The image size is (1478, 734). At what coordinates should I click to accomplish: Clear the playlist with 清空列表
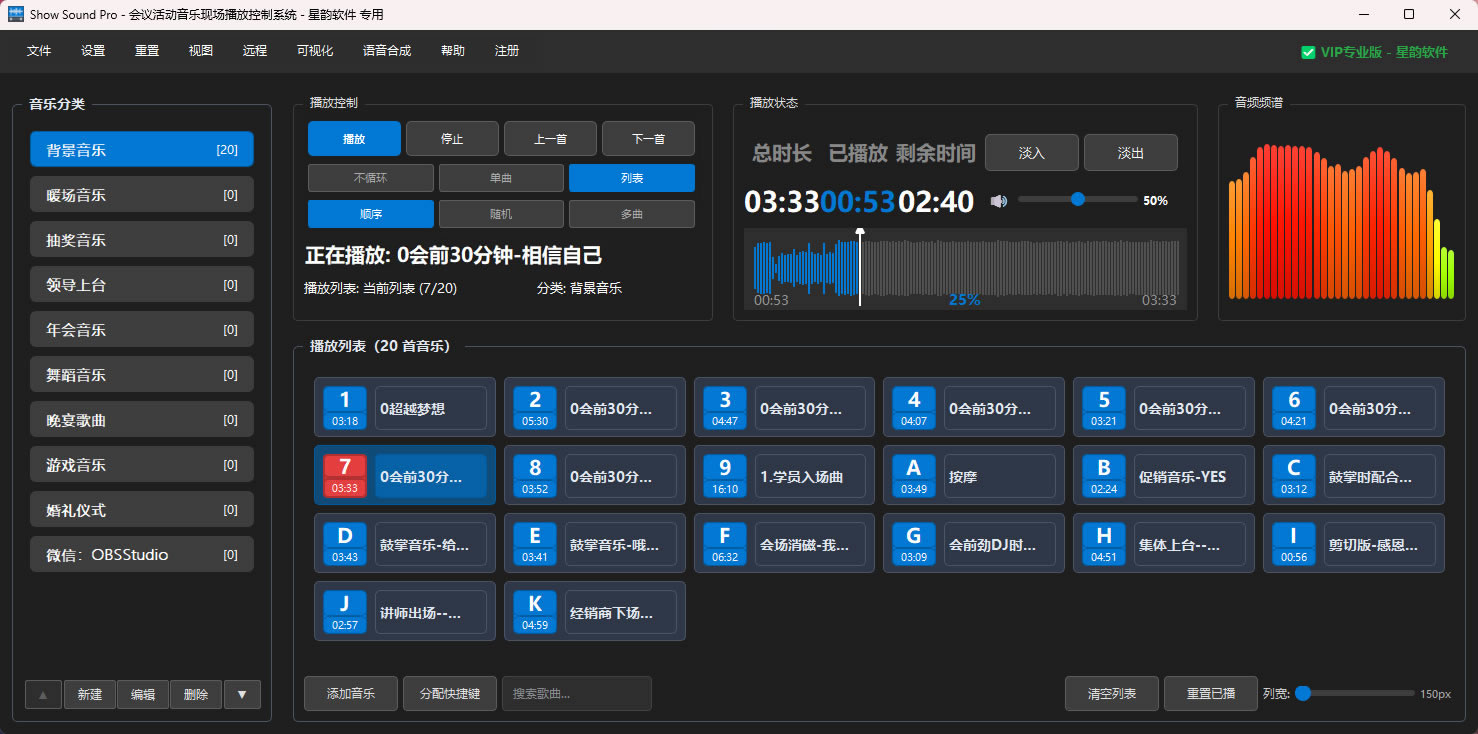tap(1111, 693)
